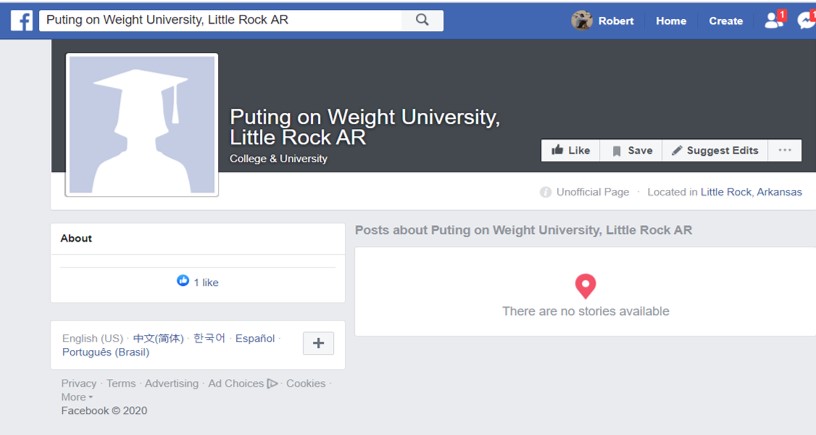The width and height of the screenshot is (816, 435).
Task: Click the search input field
Action: pos(220,20)
